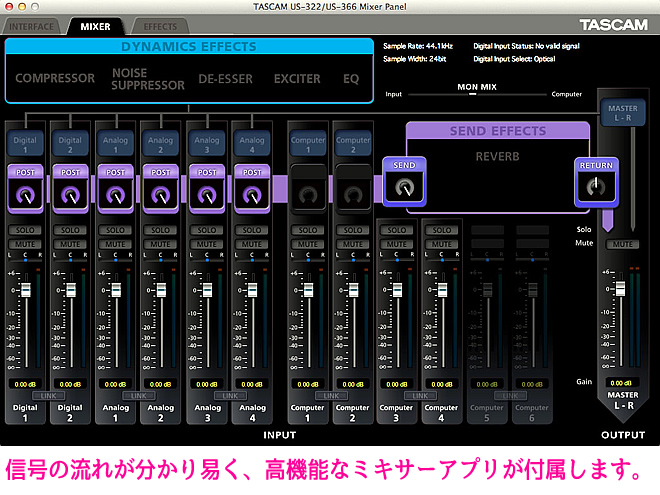The width and height of the screenshot is (660, 495).
Task: Solo the Computer 1 channel
Action: (x=308, y=230)
